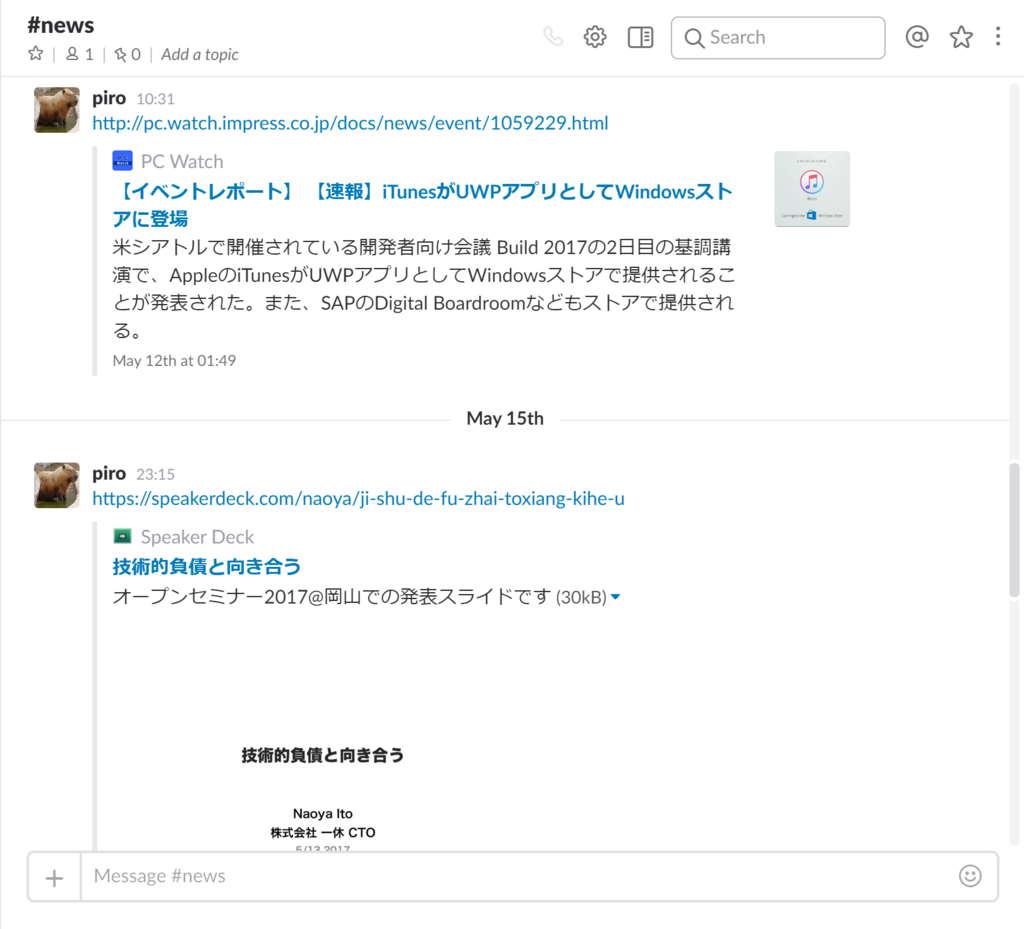Open the iTunes article thumbnail image
The image size is (1024, 929).
coord(812,189)
